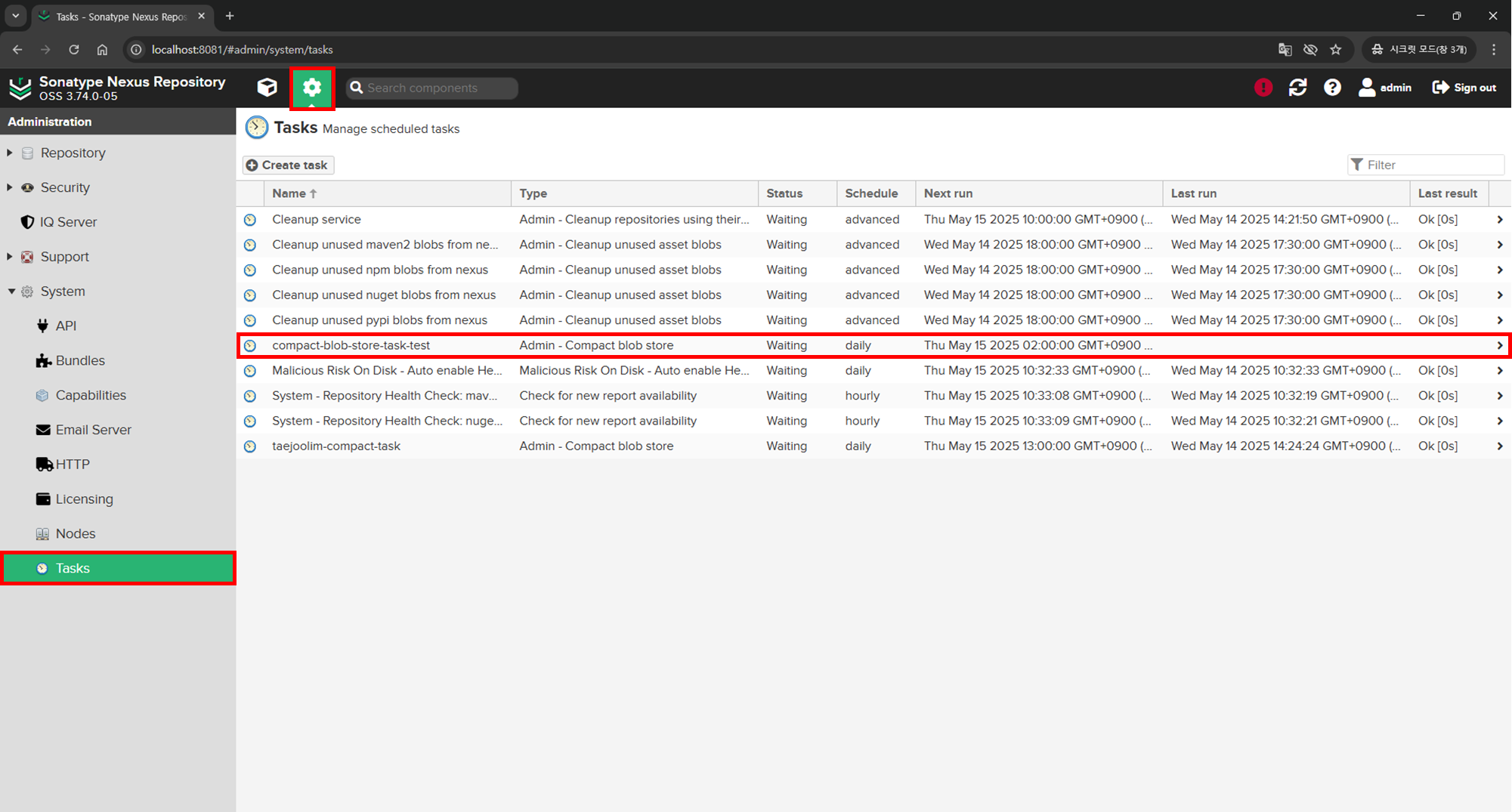Click 'Admin - Cleanup repositories using their...' type cell

[634, 219]
